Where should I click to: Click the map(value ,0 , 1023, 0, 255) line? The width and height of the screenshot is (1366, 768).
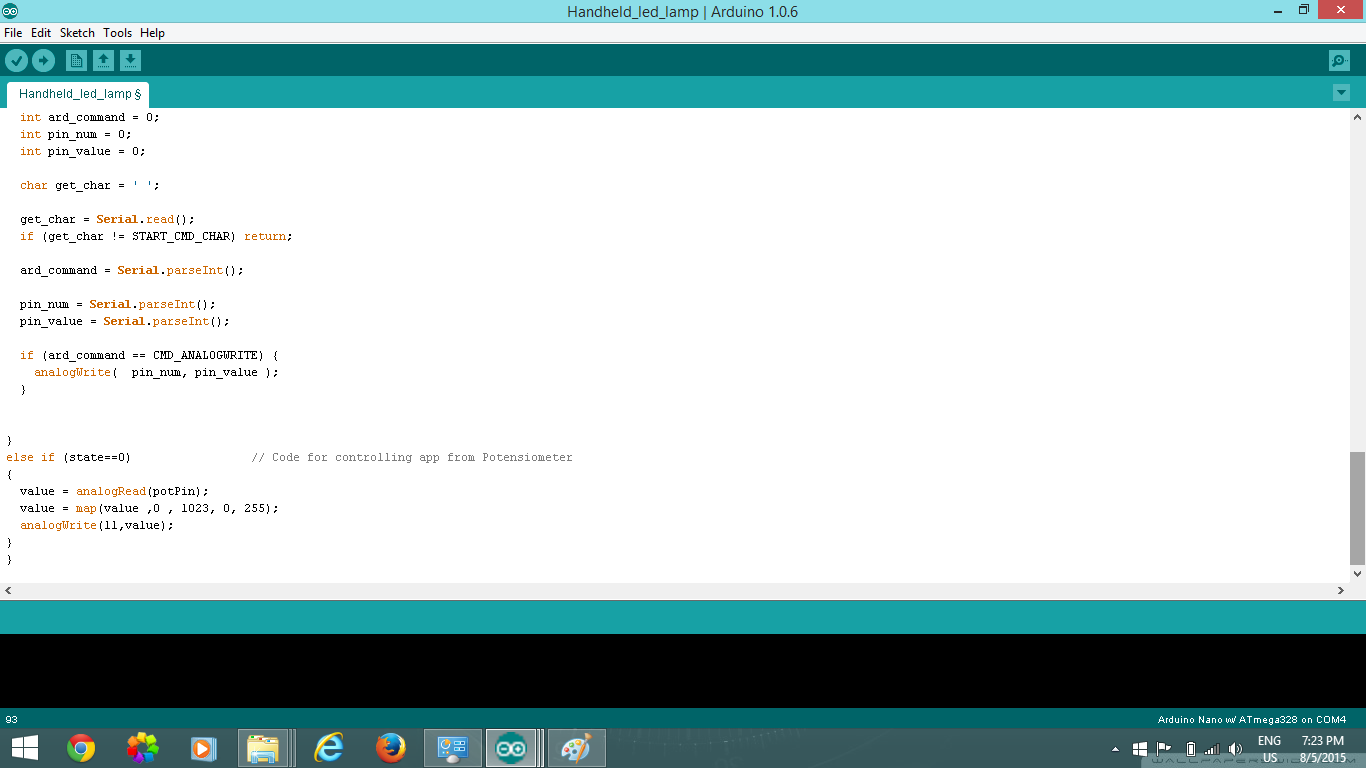[149, 508]
